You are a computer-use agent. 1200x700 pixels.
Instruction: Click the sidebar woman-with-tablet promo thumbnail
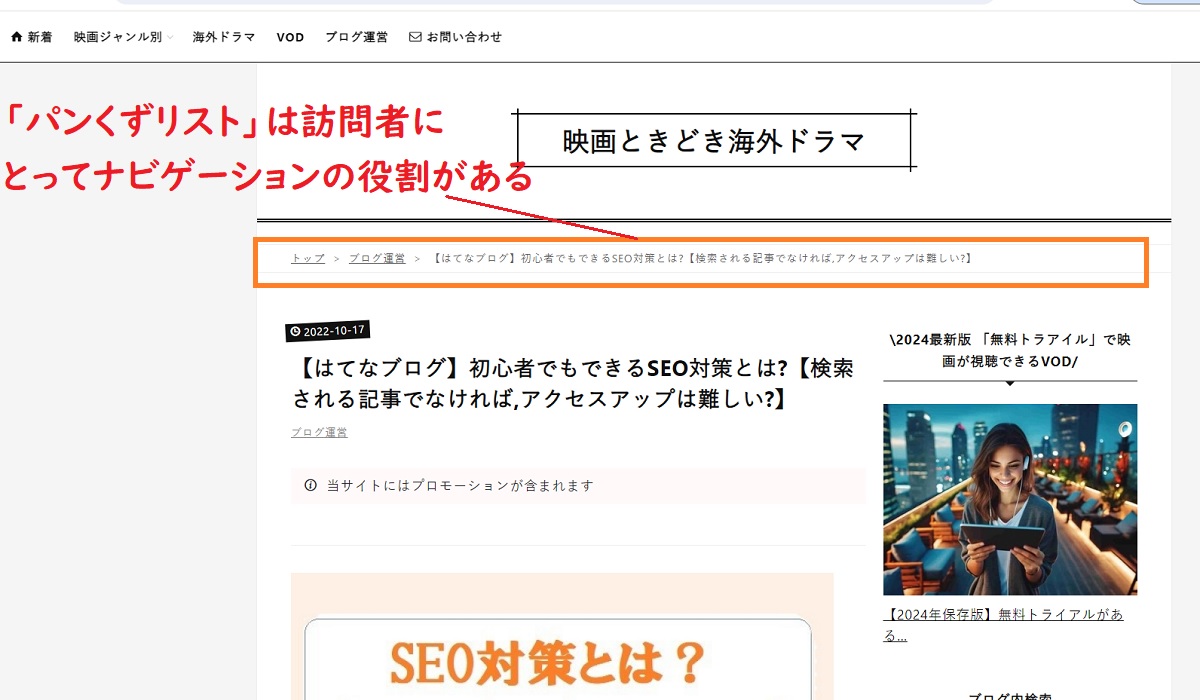click(1008, 498)
